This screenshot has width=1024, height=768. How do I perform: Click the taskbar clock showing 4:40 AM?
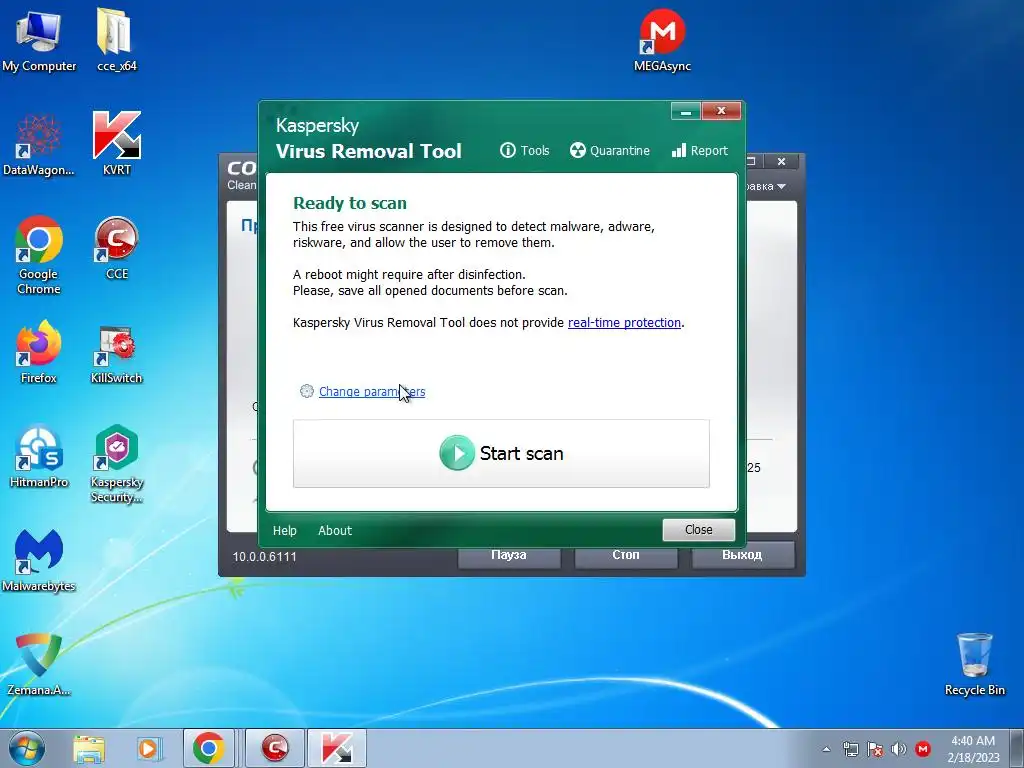click(973, 748)
